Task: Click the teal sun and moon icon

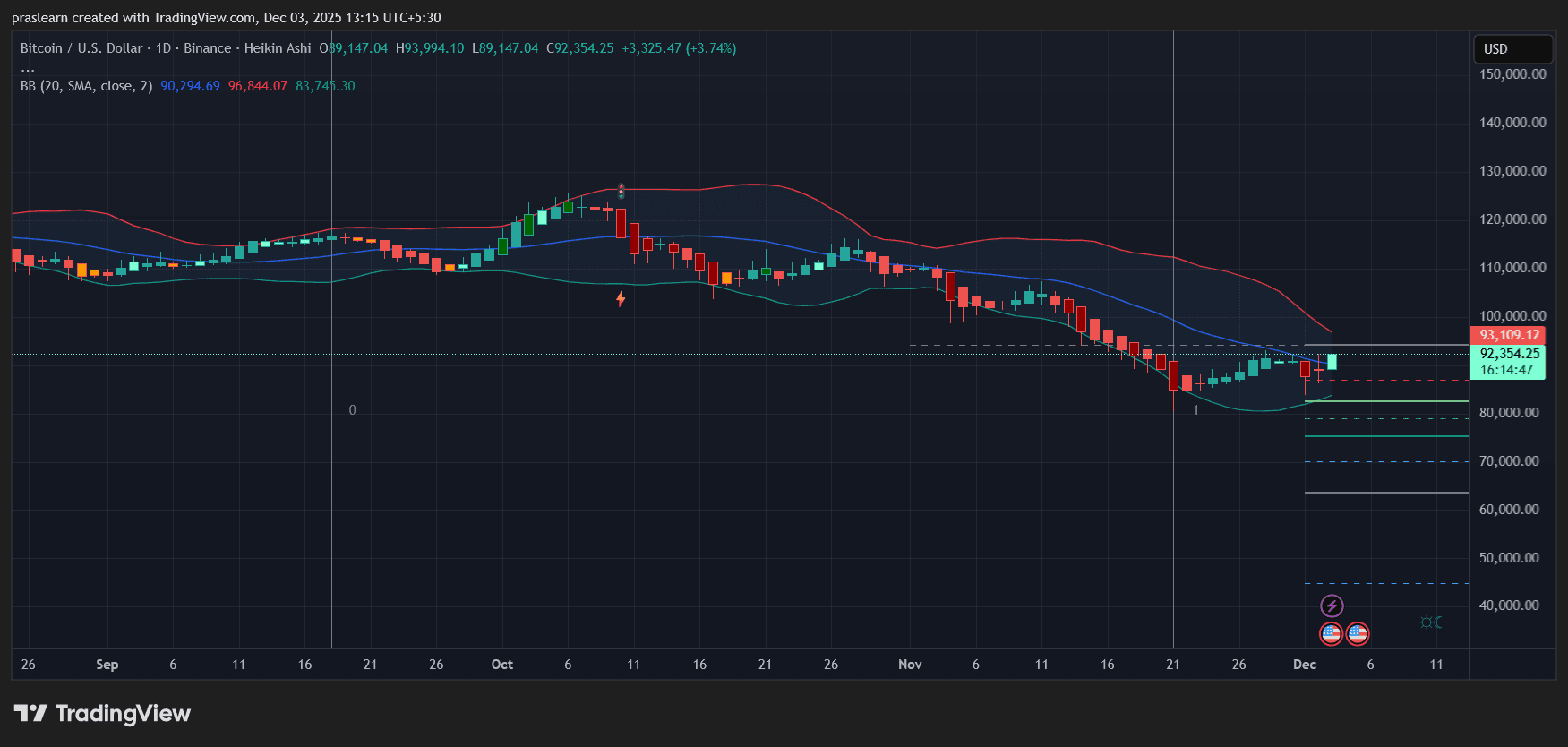Action: tap(1431, 622)
